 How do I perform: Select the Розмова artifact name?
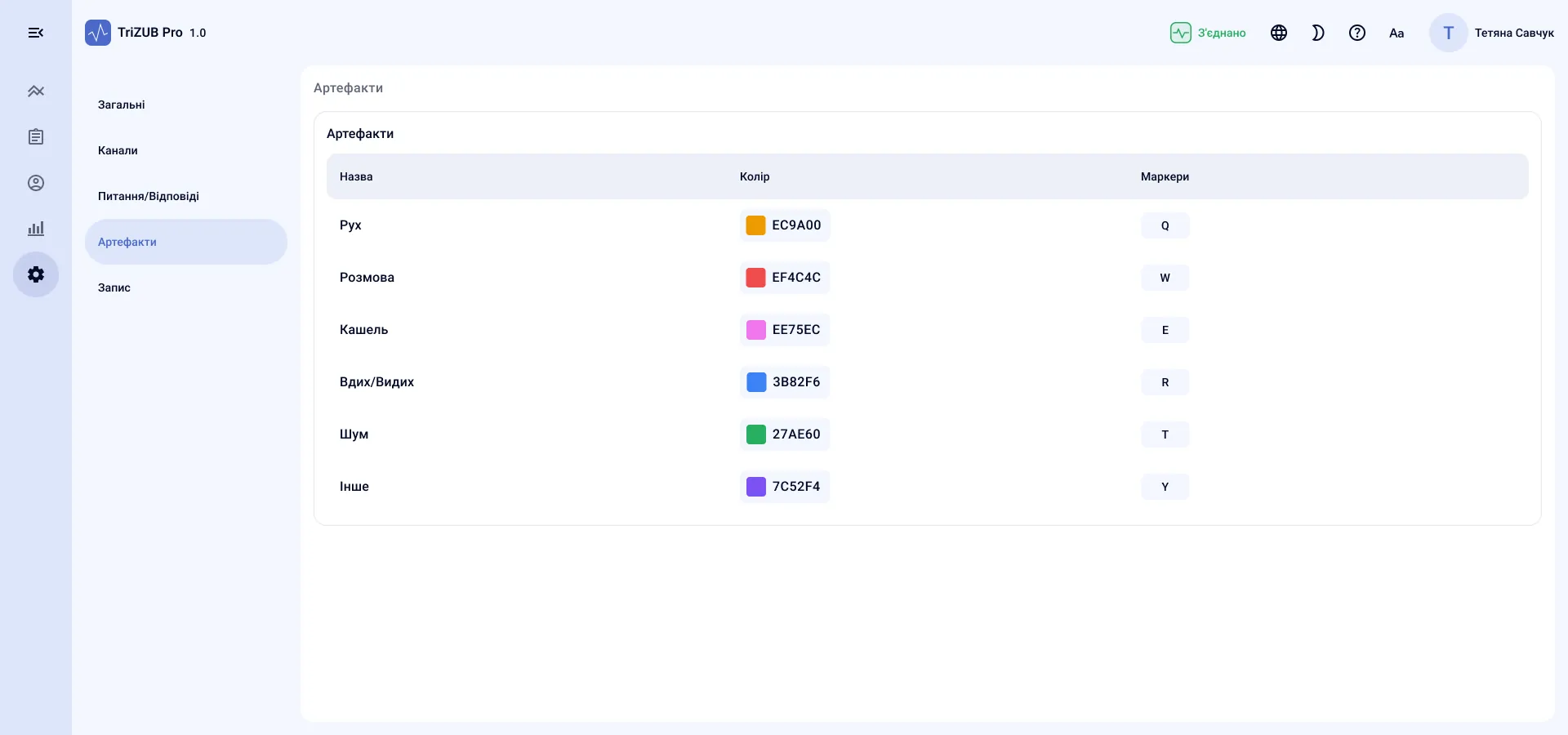367,278
